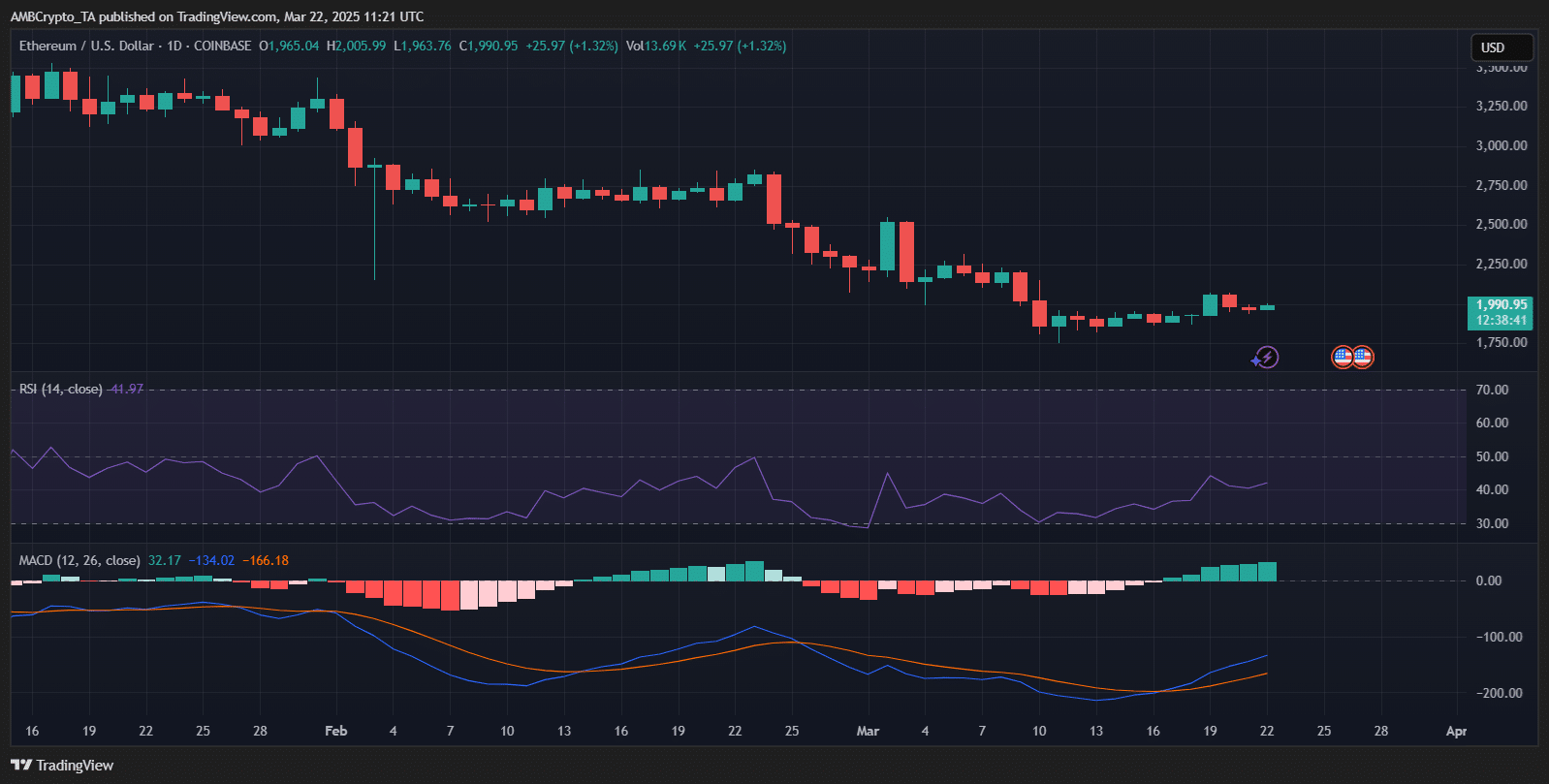This screenshot has height=784, width=1549.
Task: Select the MACD (12, 26, close) indicator label
Action: [x=79, y=561]
